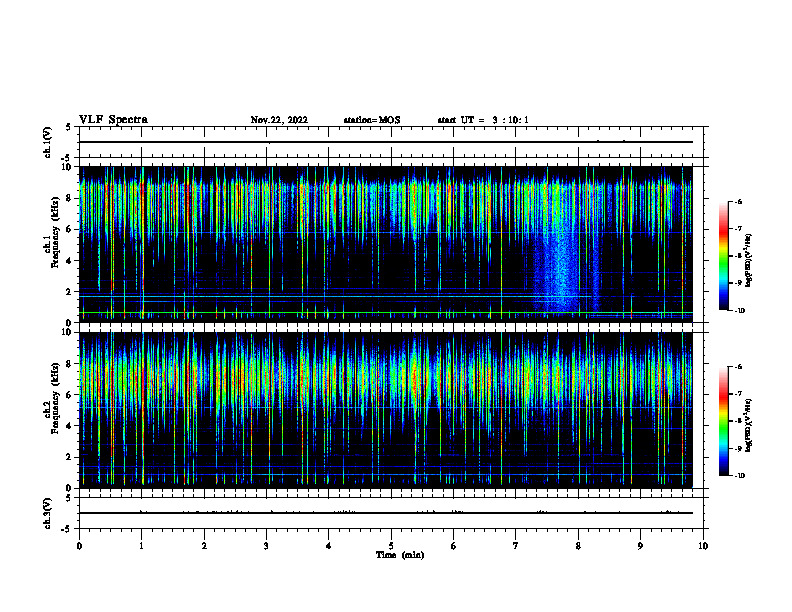The width and height of the screenshot is (792, 612).
Task: Click the "-10" value on ch.2 colorbar
Action: coord(739,476)
